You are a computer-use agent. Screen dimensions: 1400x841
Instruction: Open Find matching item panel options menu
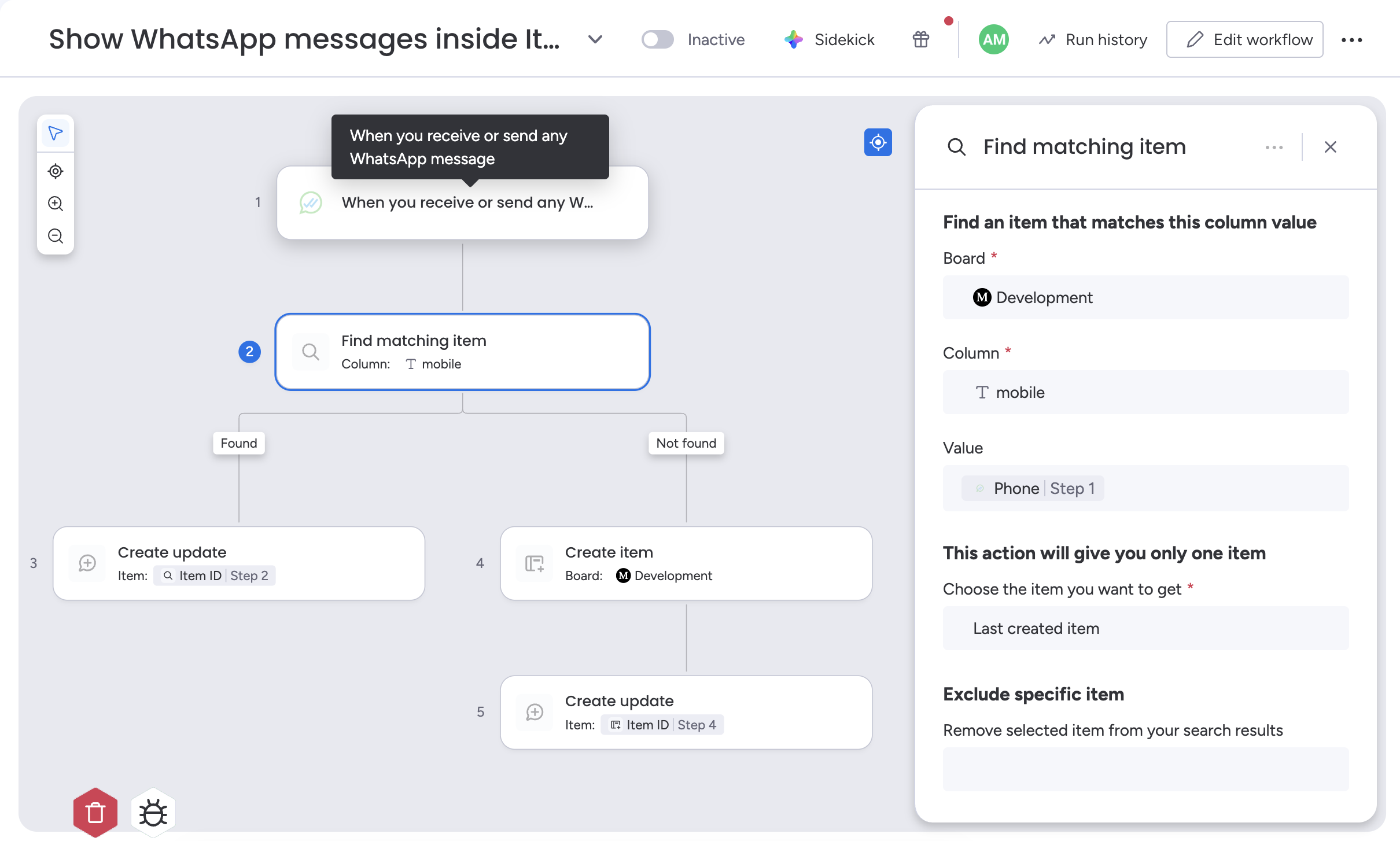point(1274,147)
